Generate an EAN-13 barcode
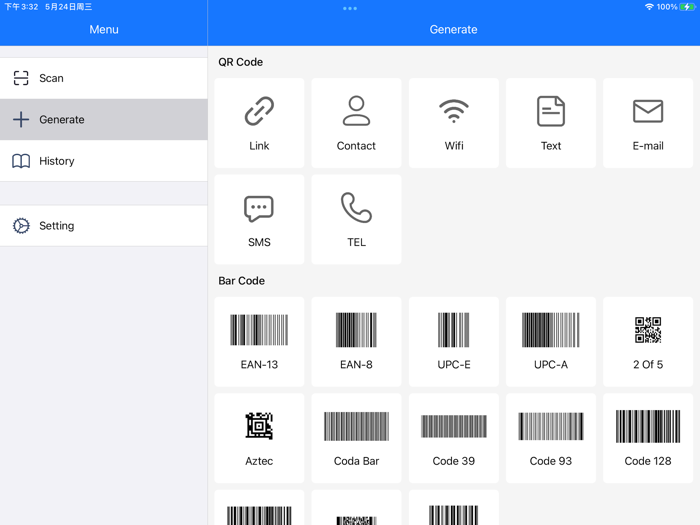This screenshot has height=525, width=700. (259, 342)
